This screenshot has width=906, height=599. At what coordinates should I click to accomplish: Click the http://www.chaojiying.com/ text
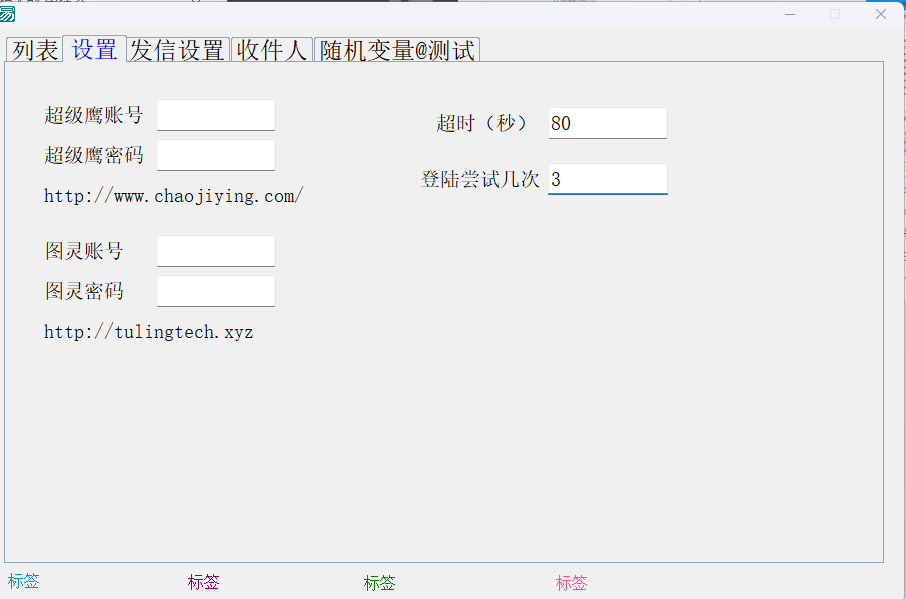pyautogui.click(x=173, y=196)
